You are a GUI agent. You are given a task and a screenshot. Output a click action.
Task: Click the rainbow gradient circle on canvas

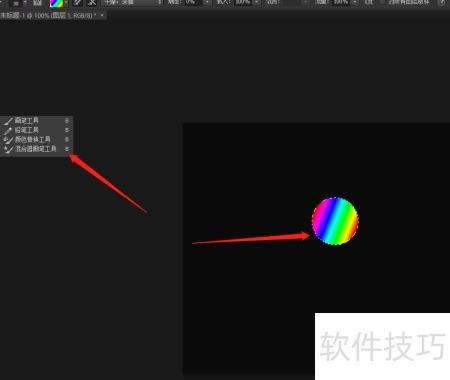pos(335,221)
